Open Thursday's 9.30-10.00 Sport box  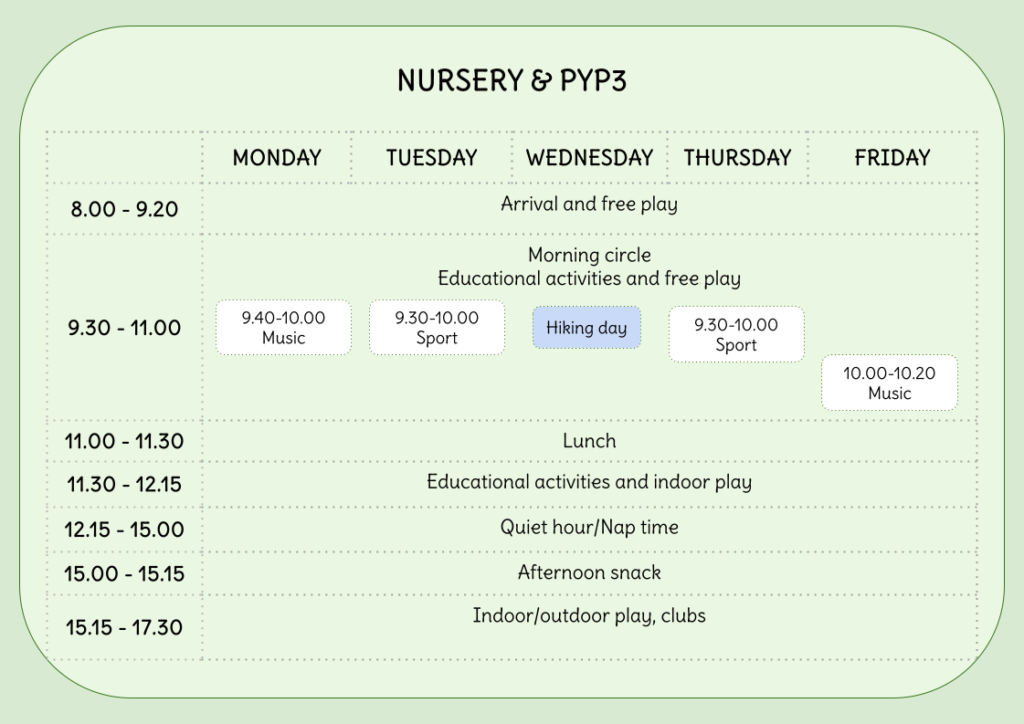(736, 335)
